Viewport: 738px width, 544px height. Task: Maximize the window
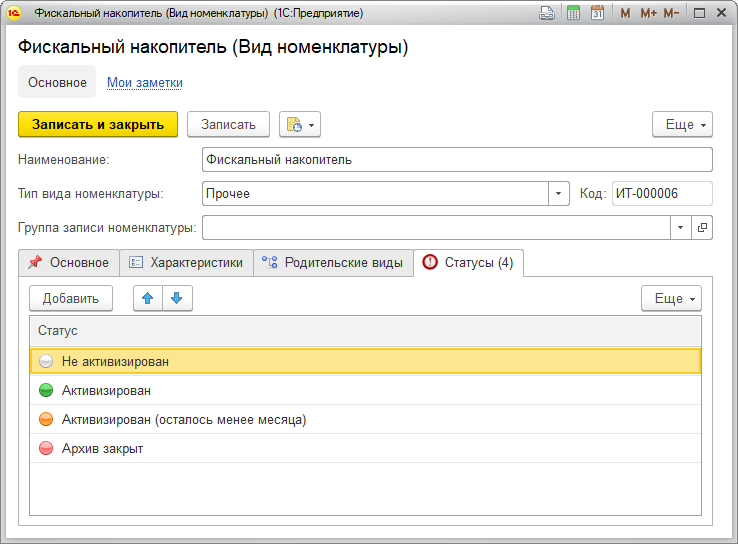click(x=699, y=13)
